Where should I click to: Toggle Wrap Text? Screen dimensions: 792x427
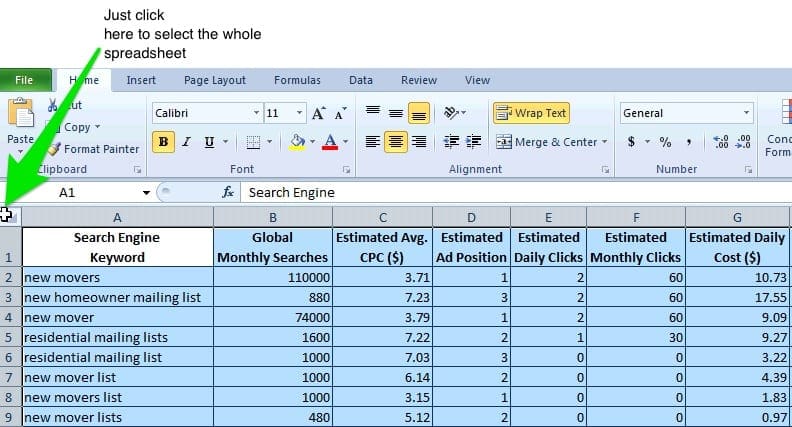point(531,113)
